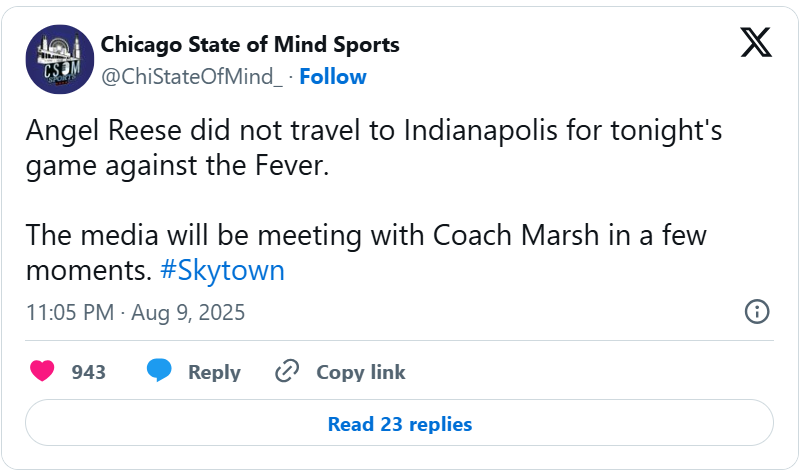Click the date Aug 9, 2025
The width and height of the screenshot is (802, 475).
(188, 312)
